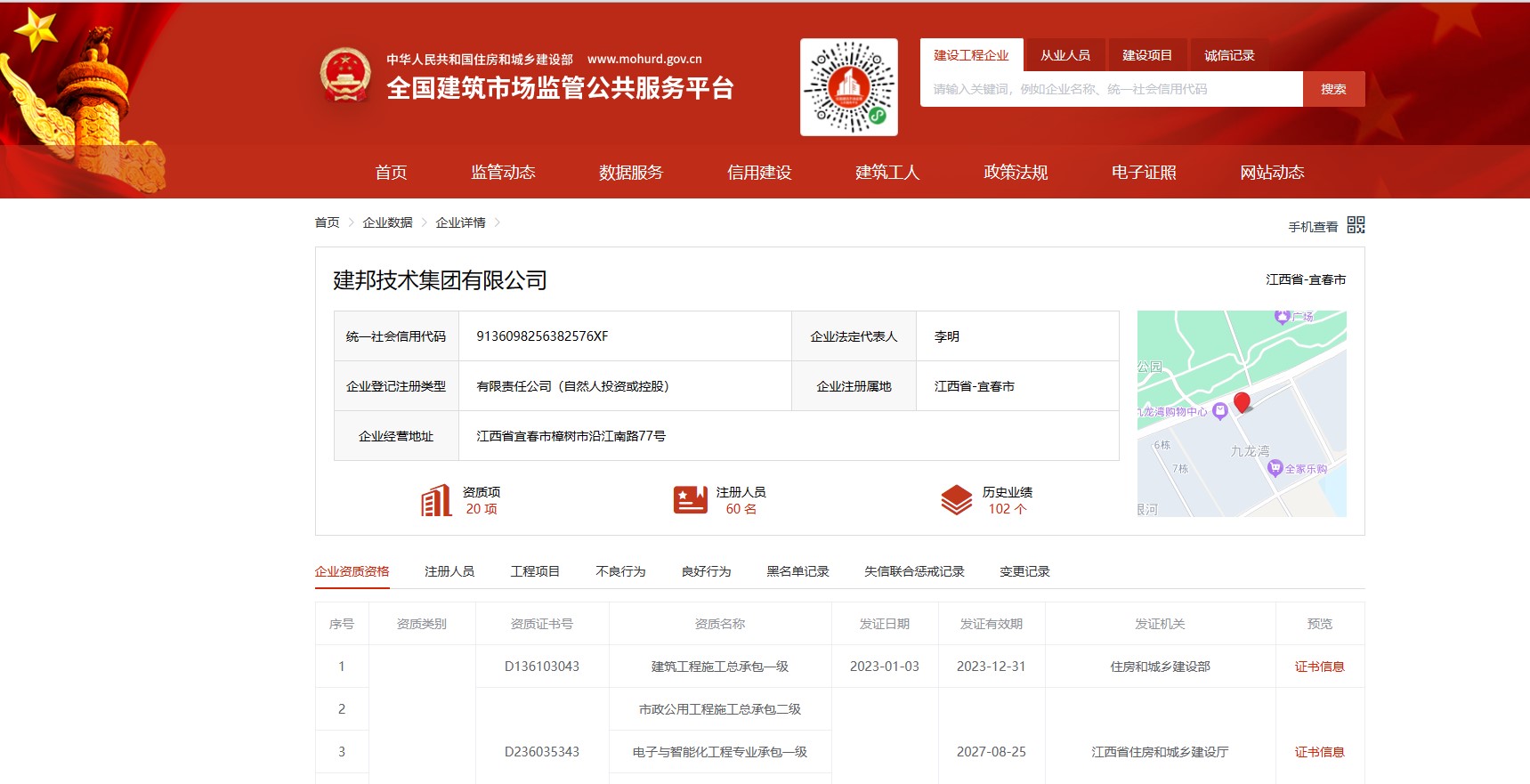Viewport: 1530px width, 784px height.
Task: Click the 江西省住房和城乡建设厅 issuing authority cell
Action: [x=1161, y=752]
